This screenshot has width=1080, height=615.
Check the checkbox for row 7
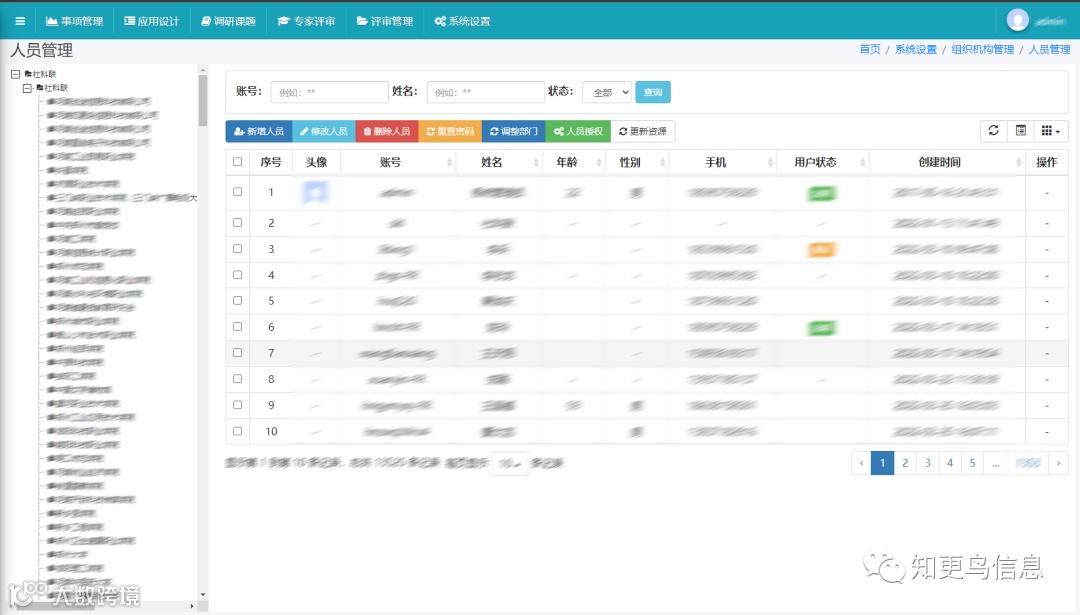point(238,353)
